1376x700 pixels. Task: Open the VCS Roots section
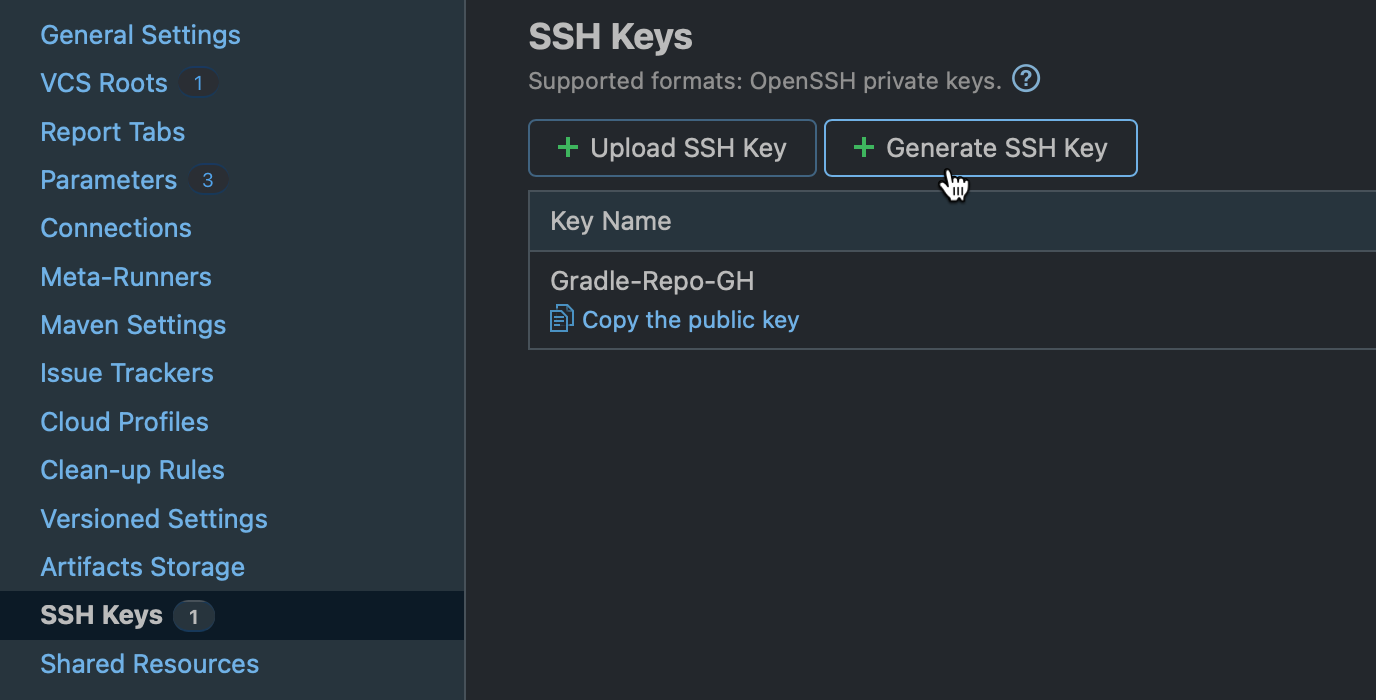(103, 83)
